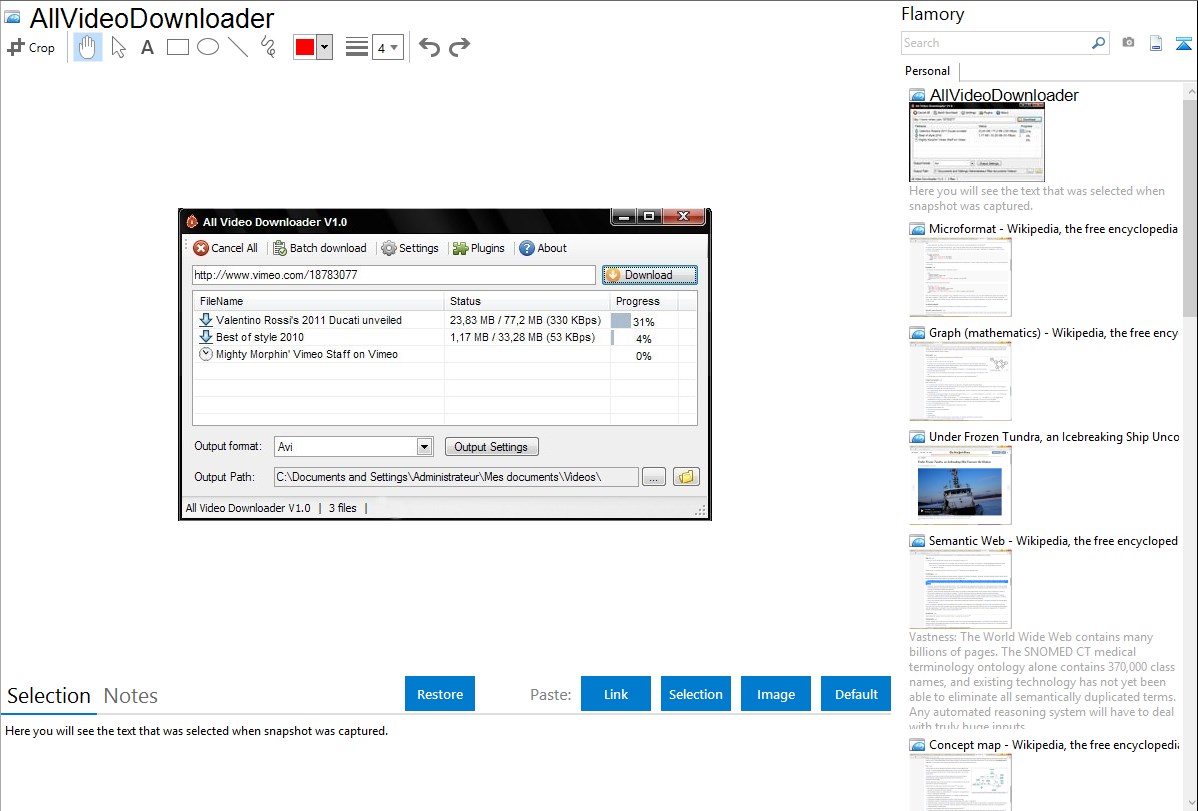The image size is (1198, 811).
Task: Click the red color swatch
Action: coord(305,47)
